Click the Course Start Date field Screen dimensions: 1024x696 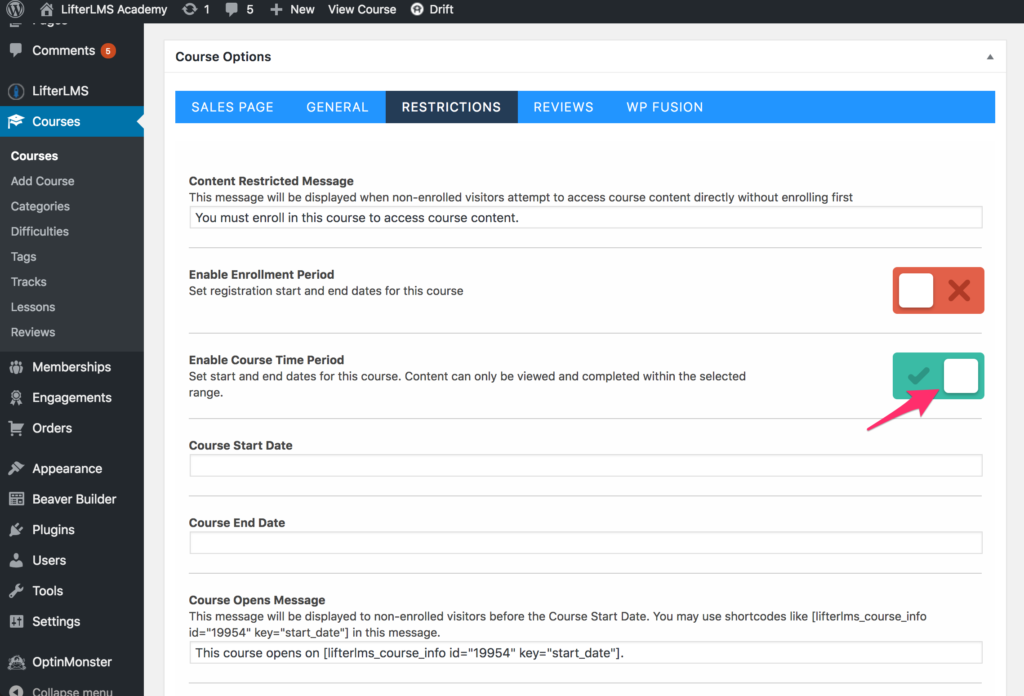pos(586,466)
